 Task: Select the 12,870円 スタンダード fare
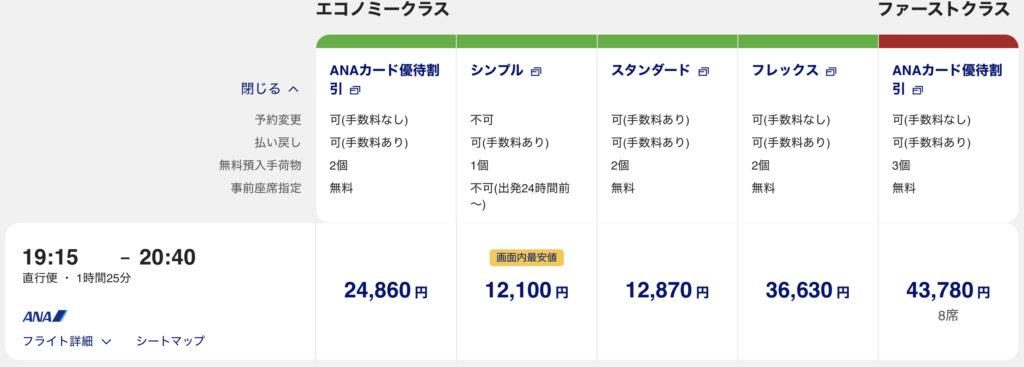tap(667, 291)
